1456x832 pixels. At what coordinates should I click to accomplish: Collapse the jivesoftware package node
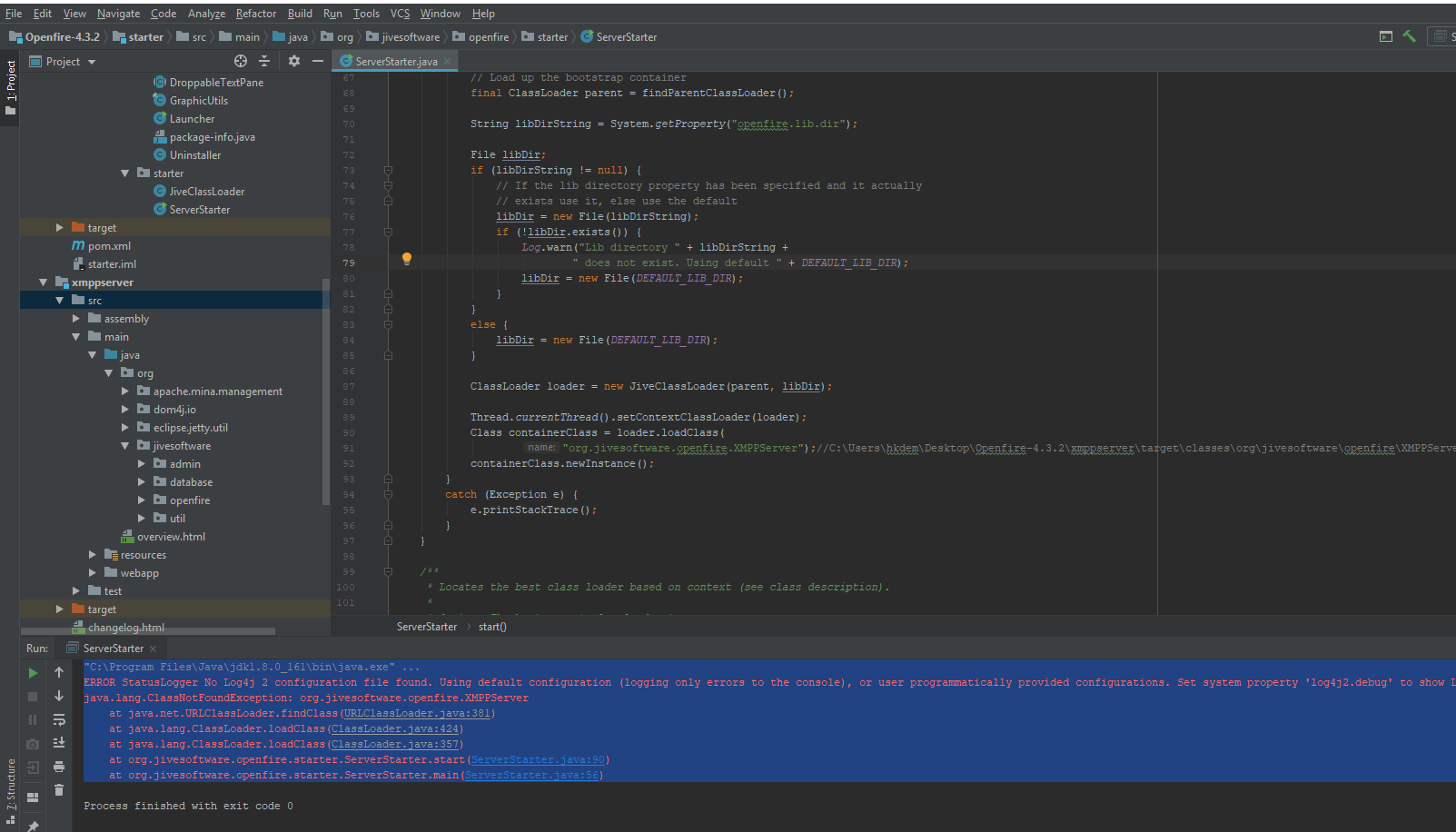(x=125, y=446)
